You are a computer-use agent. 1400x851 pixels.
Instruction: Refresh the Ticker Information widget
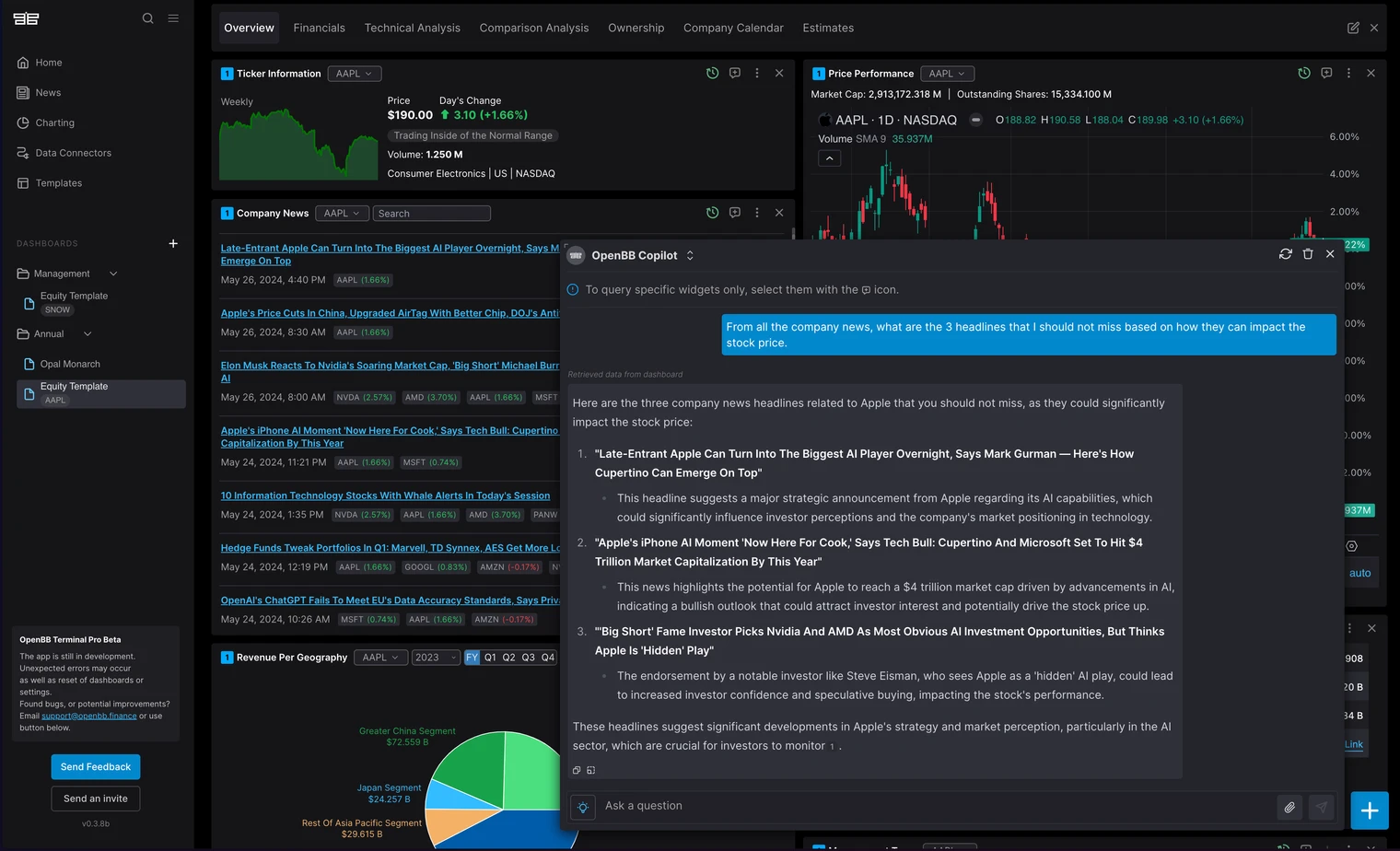coord(712,74)
